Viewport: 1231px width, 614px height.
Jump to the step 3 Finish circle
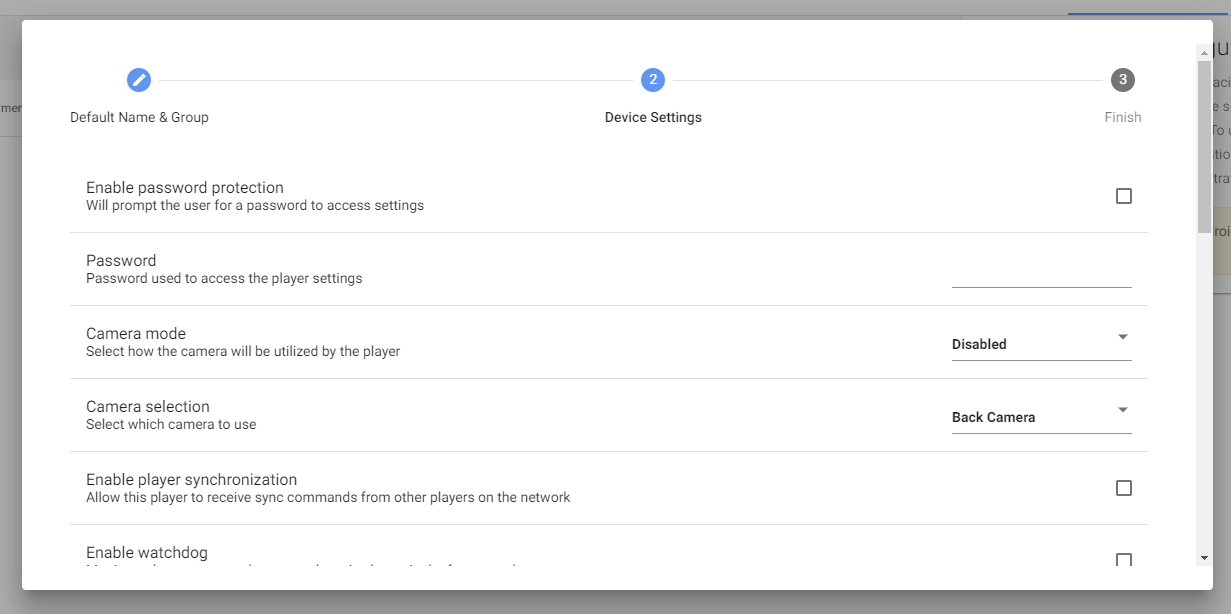tap(1123, 80)
